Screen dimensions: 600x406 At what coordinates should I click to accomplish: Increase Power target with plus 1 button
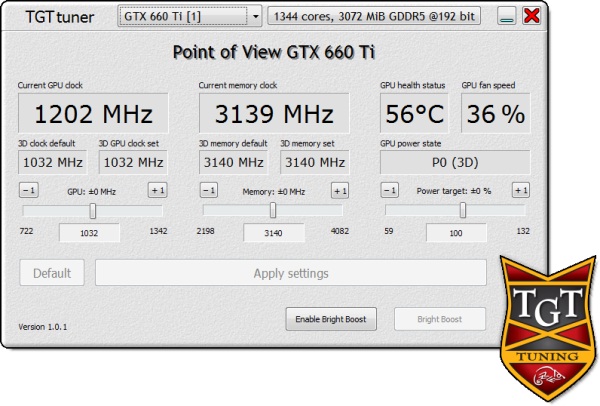click(x=521, y=190)
